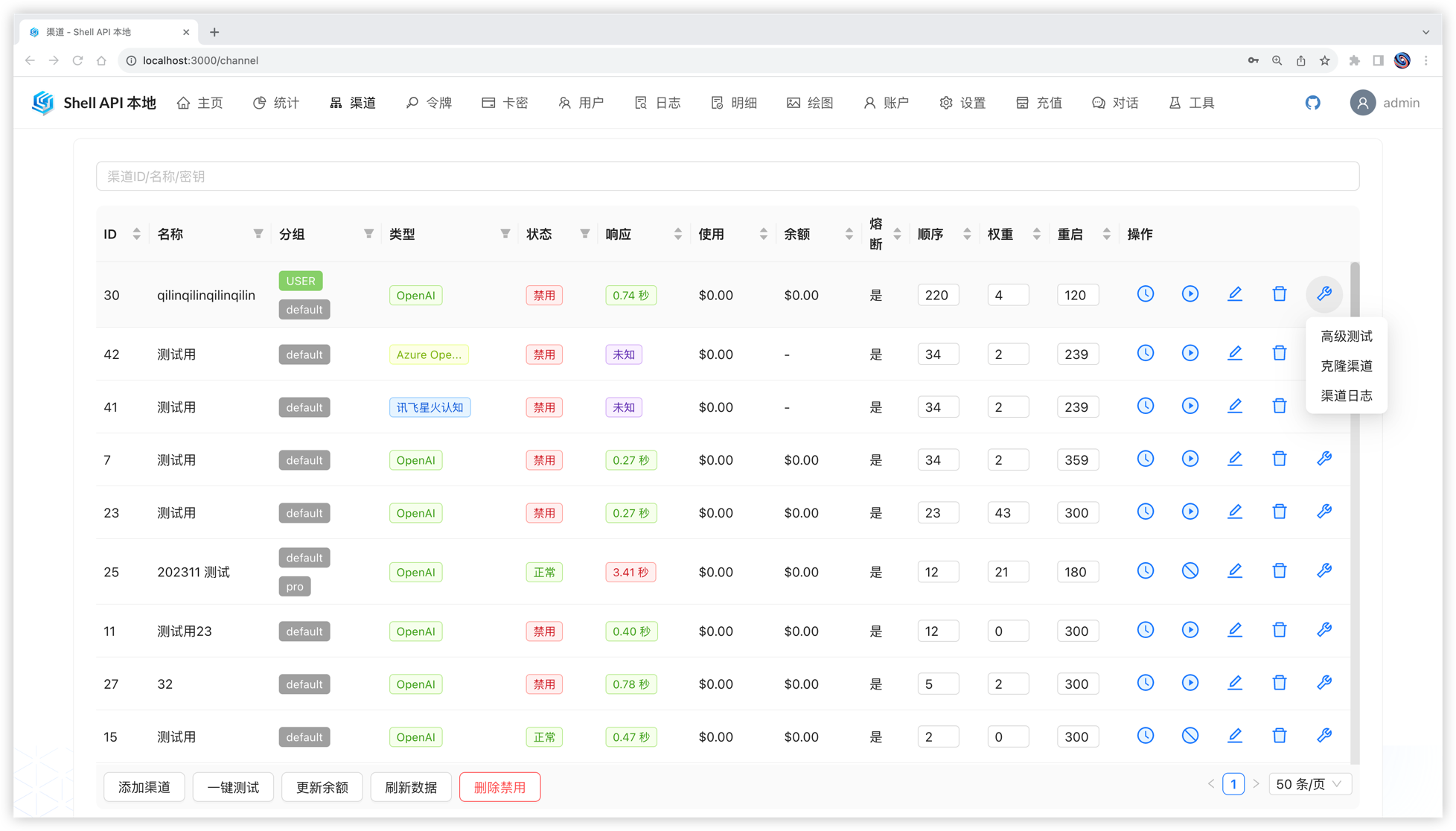The height and width of the screenshot is (831, 1456).
Task: Enable channel 30 with play icon
Action: coord(1190,294)
